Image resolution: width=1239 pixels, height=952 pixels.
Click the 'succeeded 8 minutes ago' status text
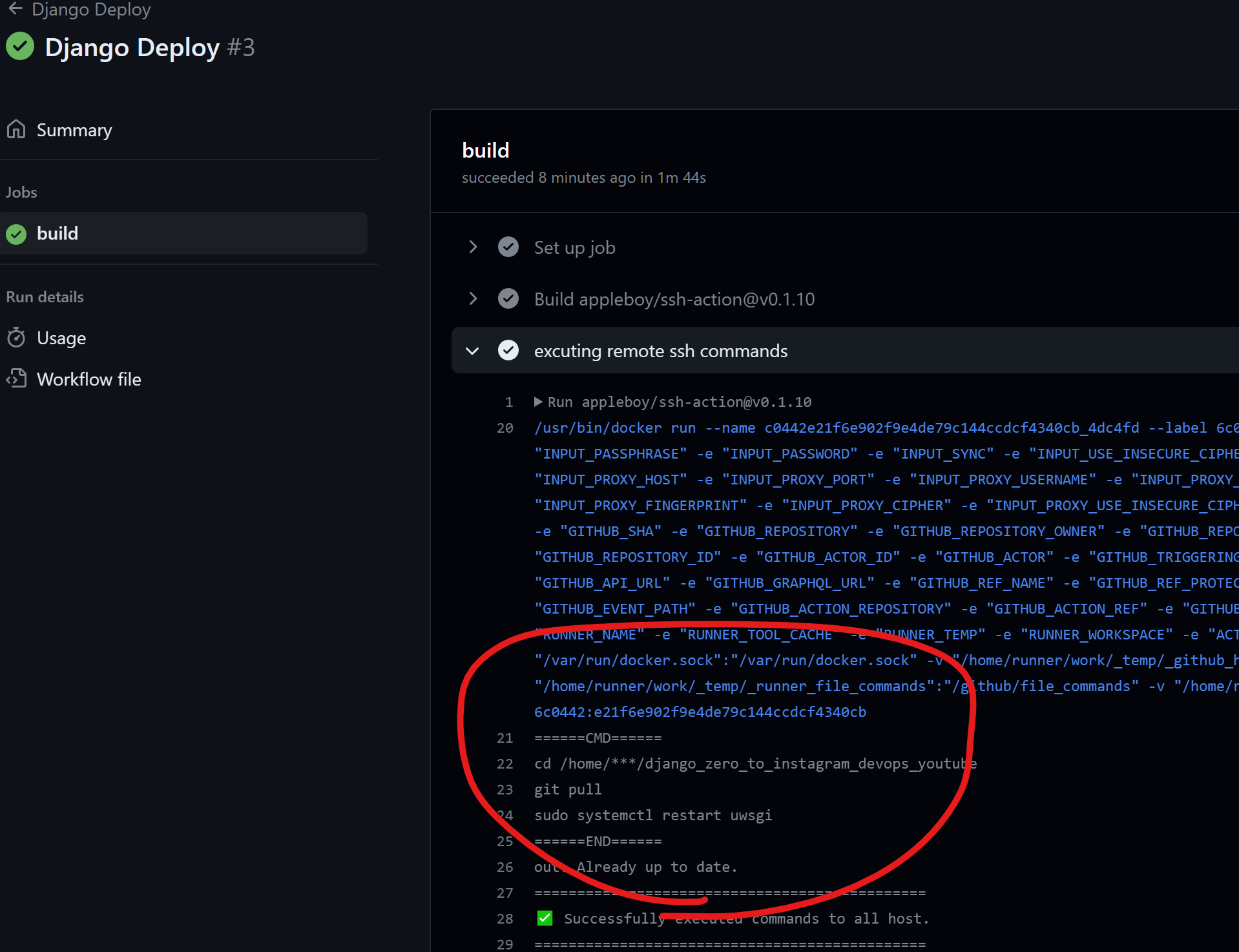point(584,178)
